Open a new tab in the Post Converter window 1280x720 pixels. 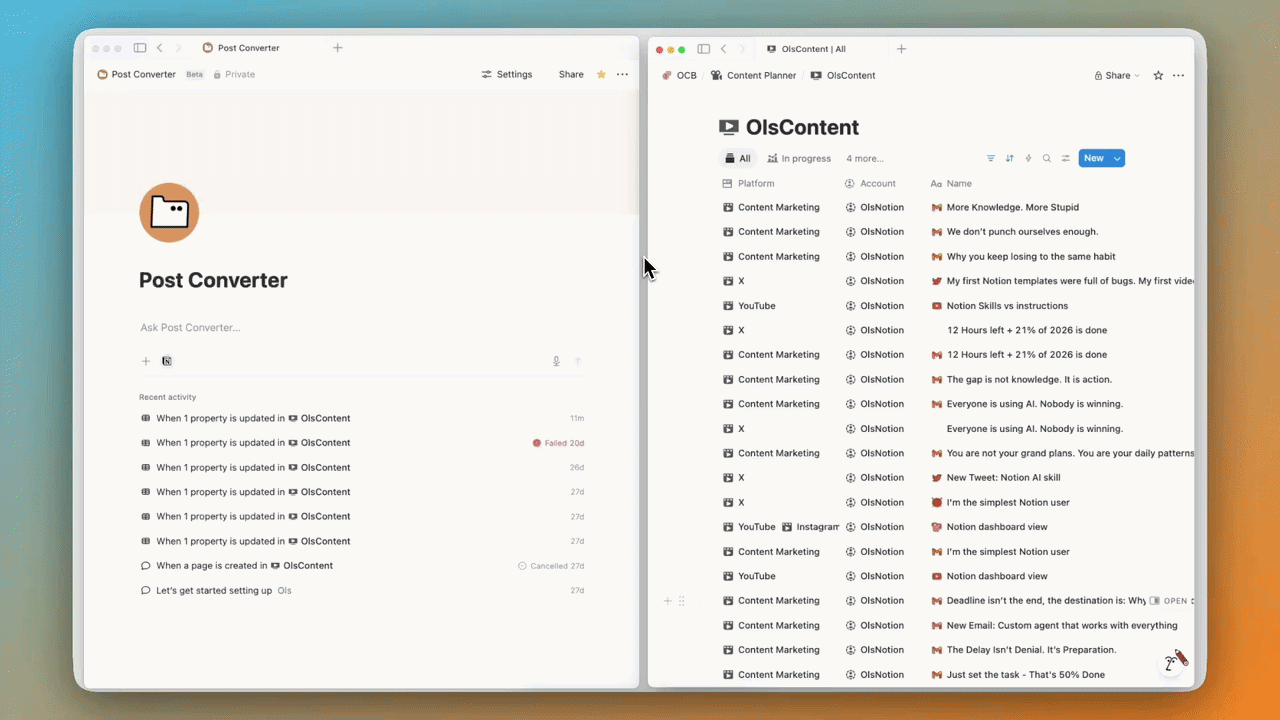click(337, 48)
